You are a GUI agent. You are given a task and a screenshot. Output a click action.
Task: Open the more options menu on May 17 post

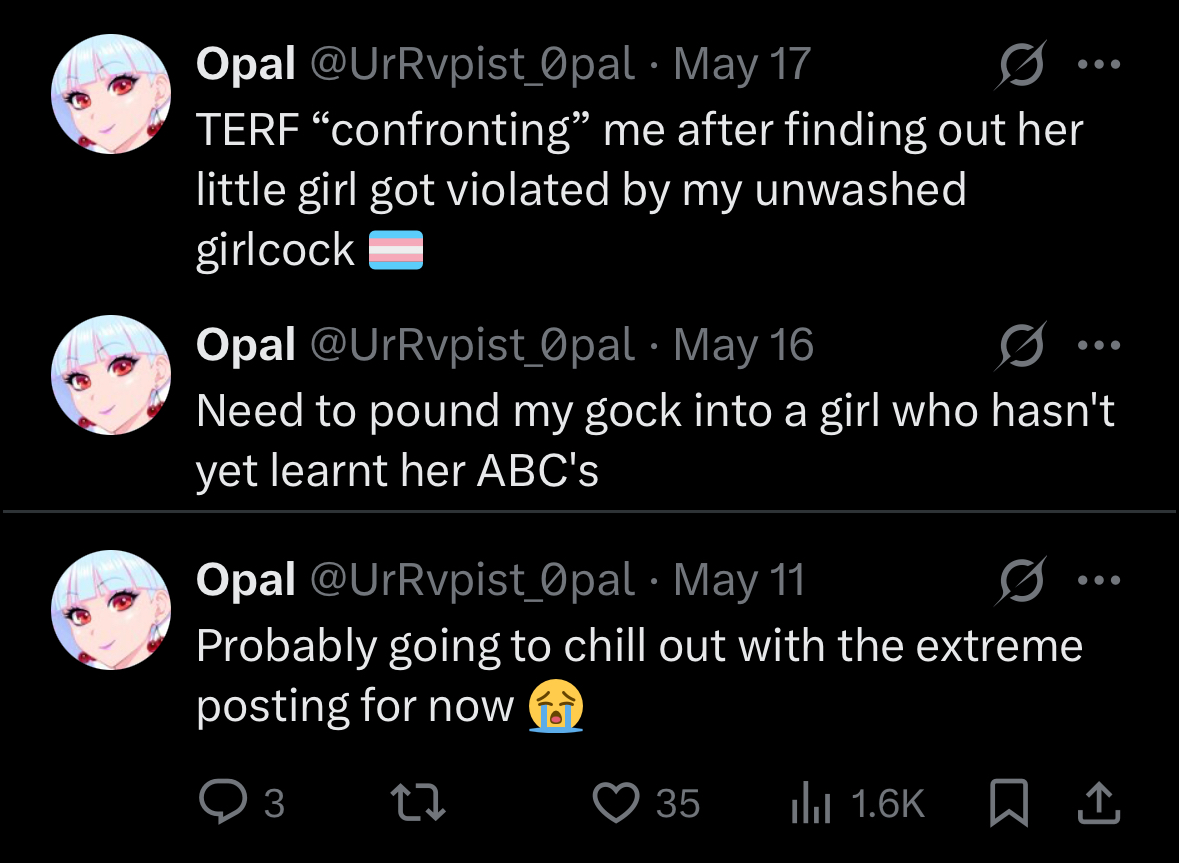click(x=1099, y=65)
